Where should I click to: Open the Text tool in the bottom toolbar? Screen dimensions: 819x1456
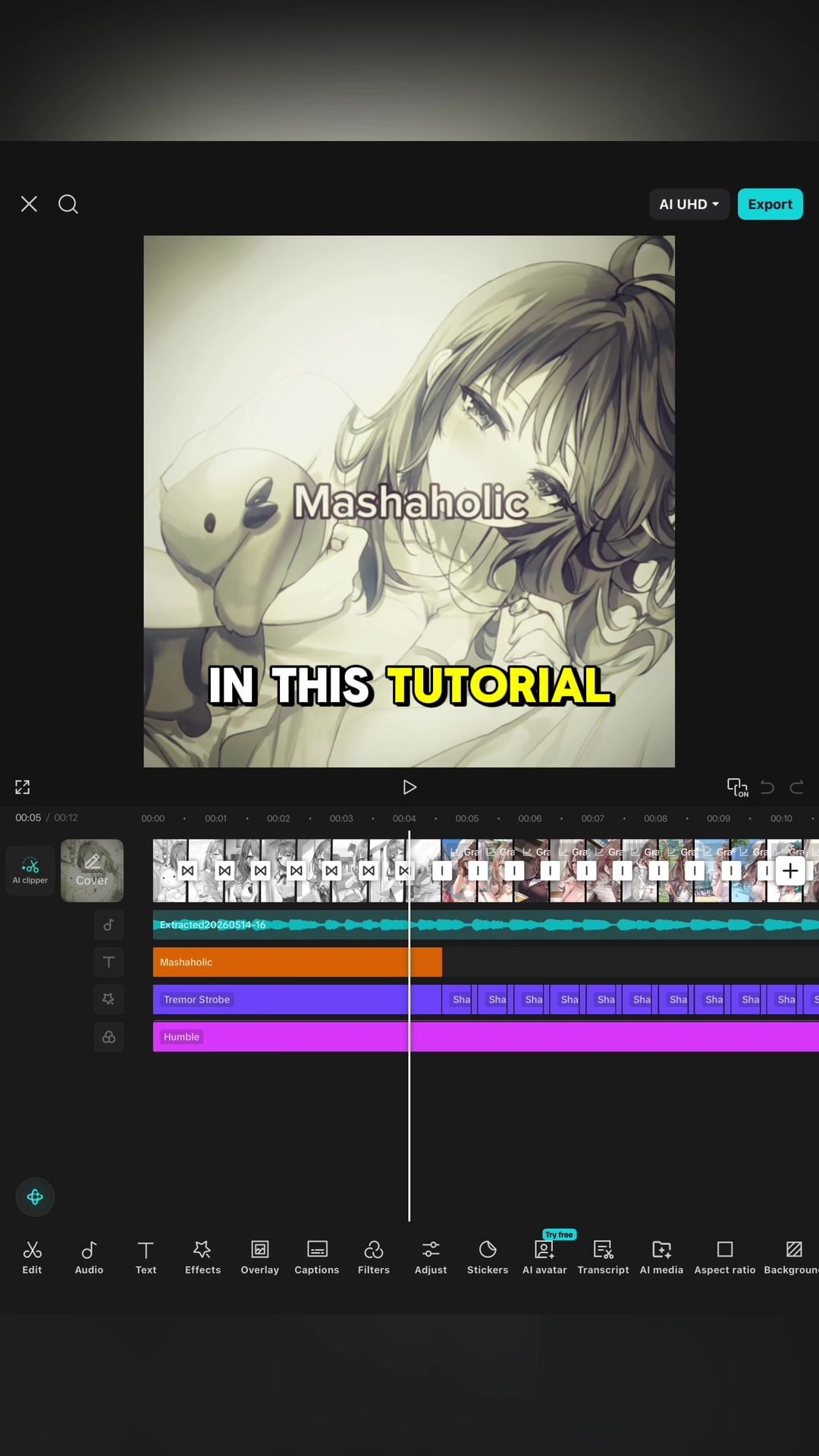point(146,1257)
